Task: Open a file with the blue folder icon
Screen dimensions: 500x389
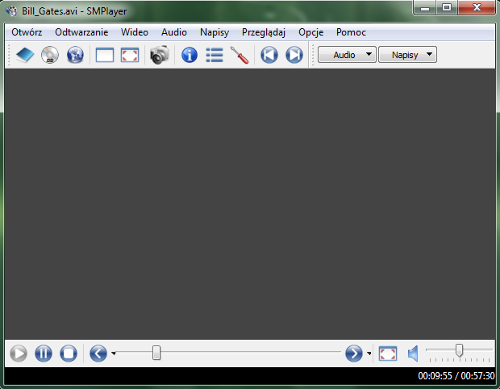Action: pos(25,55)
